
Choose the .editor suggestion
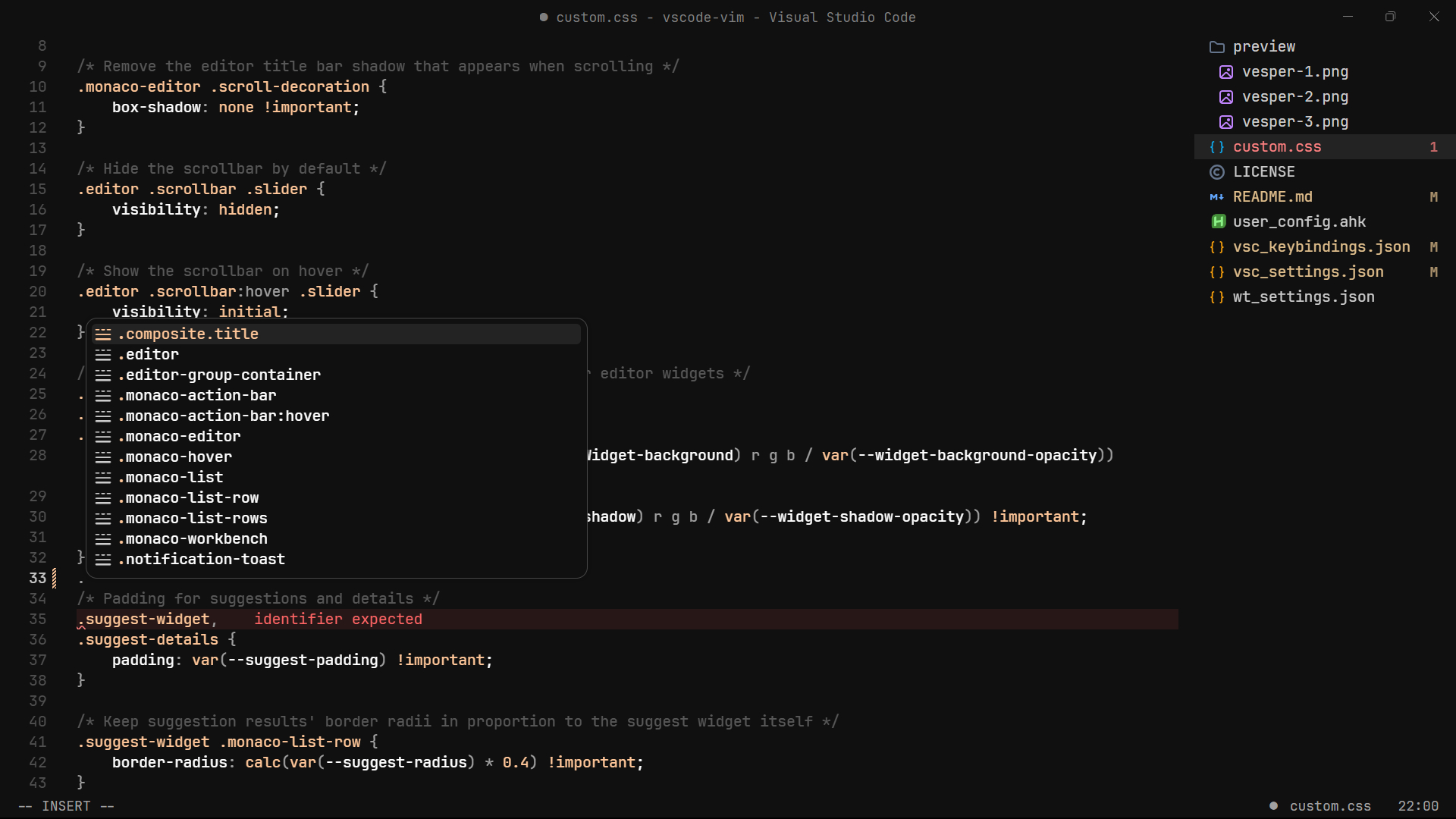(x=336, y=355)
